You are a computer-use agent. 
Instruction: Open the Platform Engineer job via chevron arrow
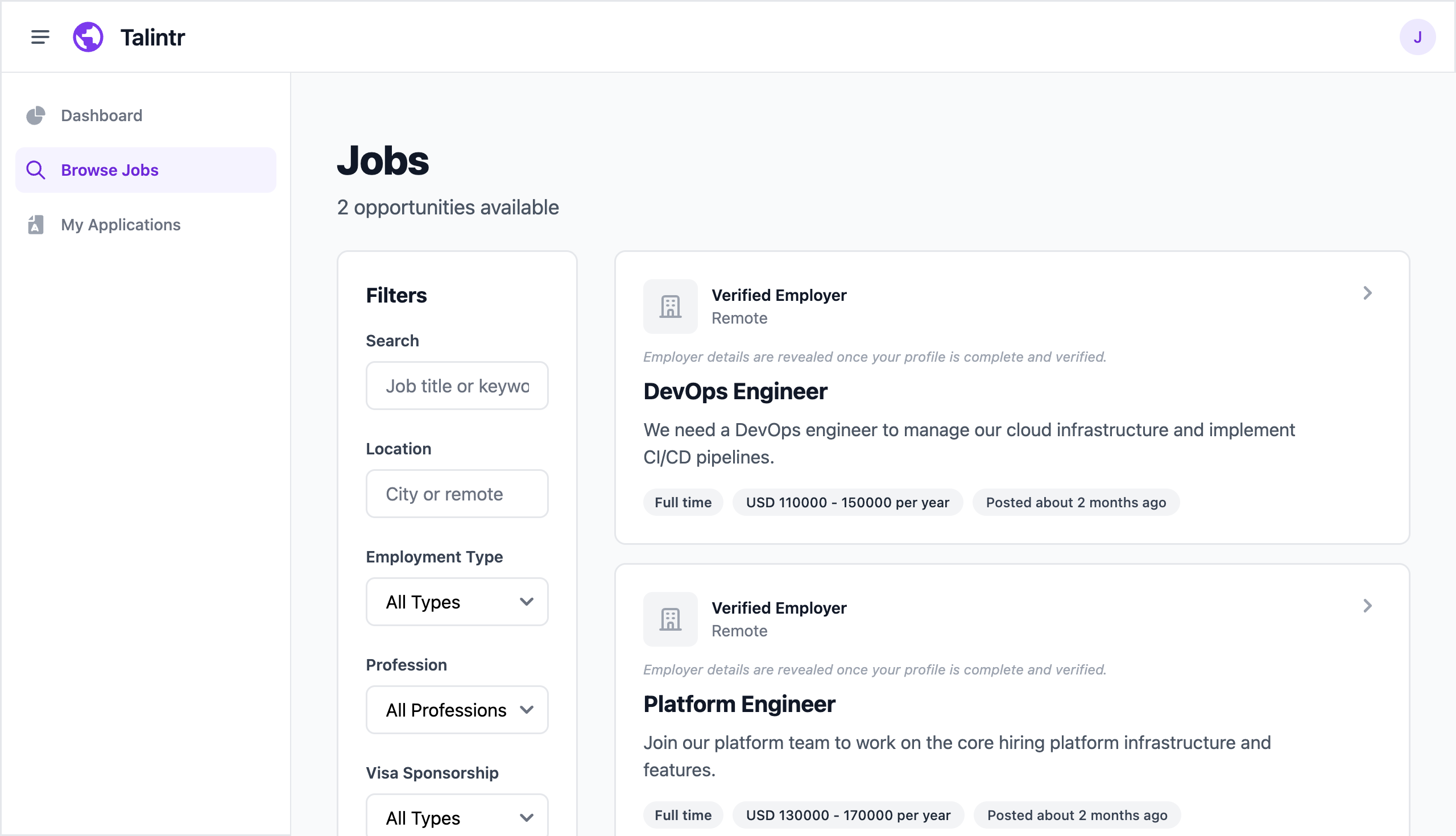(x=1367, y=606)
